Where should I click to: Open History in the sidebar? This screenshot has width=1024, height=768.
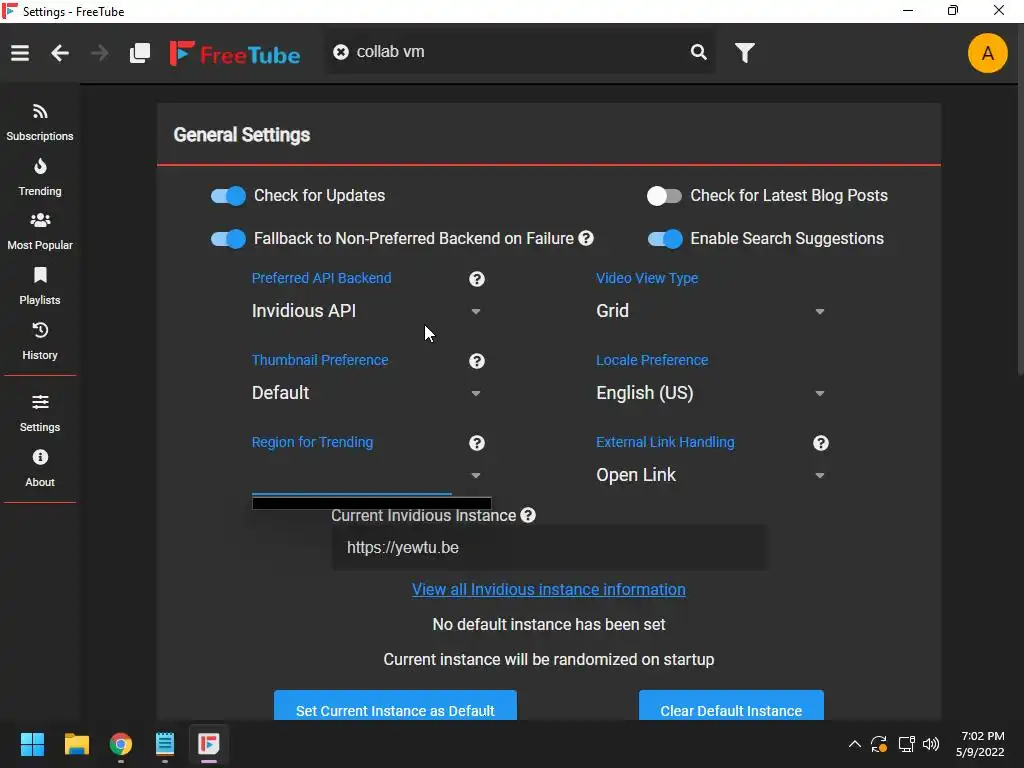(40, 342)
